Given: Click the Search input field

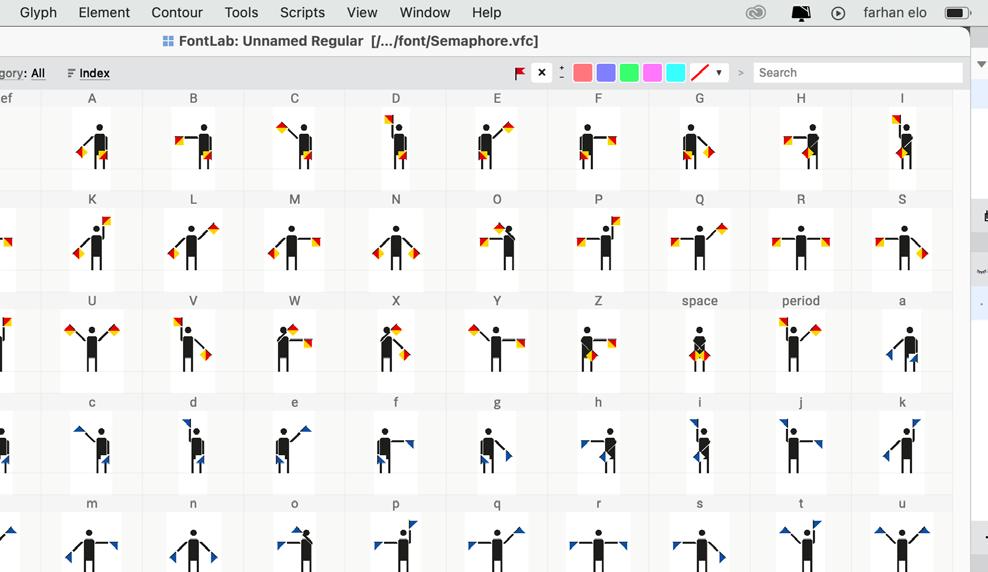Looking at the screenshot, I should tap(858, 73).
